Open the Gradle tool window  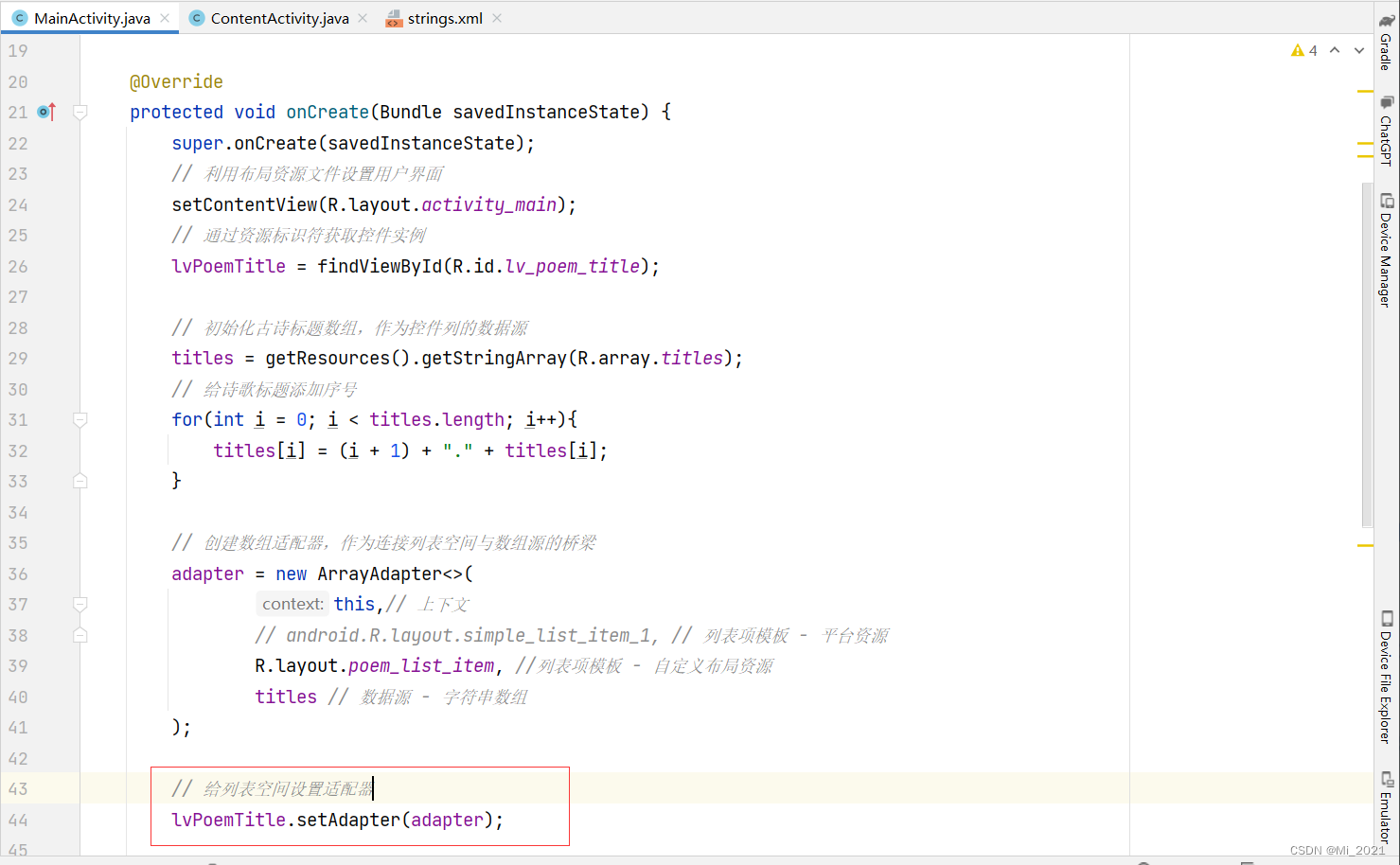1387,44
